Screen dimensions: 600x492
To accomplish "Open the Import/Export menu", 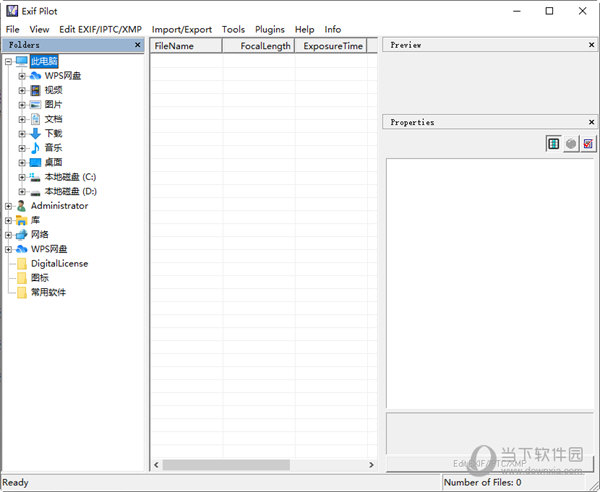I will point(181,30).
